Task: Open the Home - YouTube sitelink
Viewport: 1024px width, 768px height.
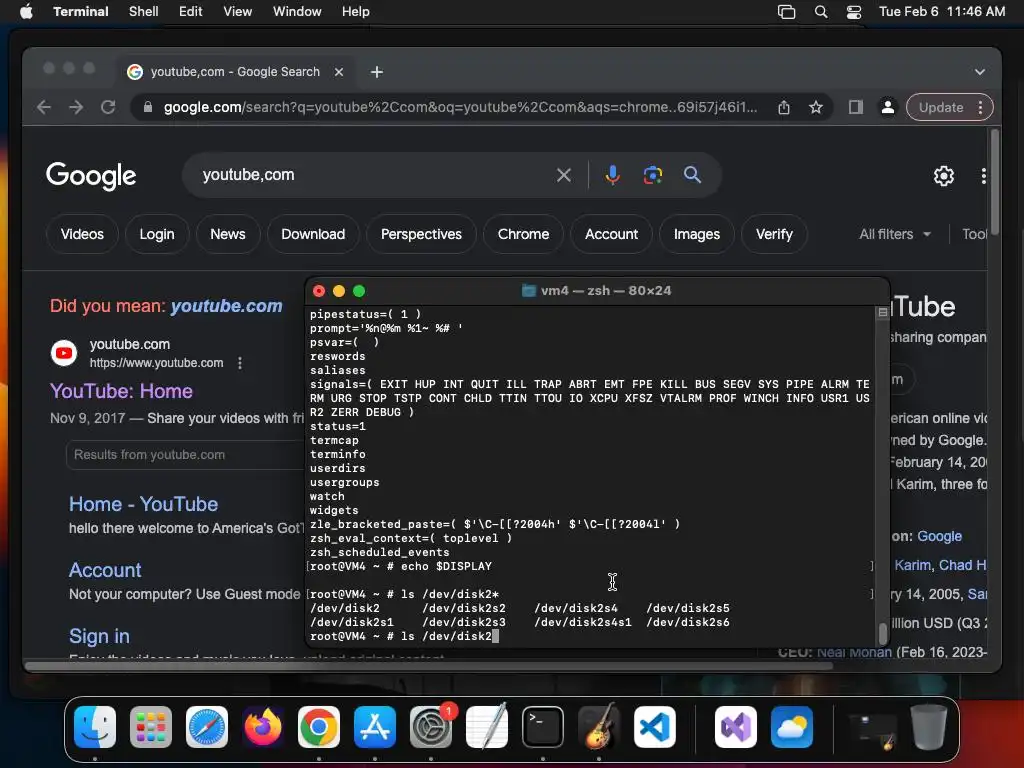Action: tap(144, 504)
